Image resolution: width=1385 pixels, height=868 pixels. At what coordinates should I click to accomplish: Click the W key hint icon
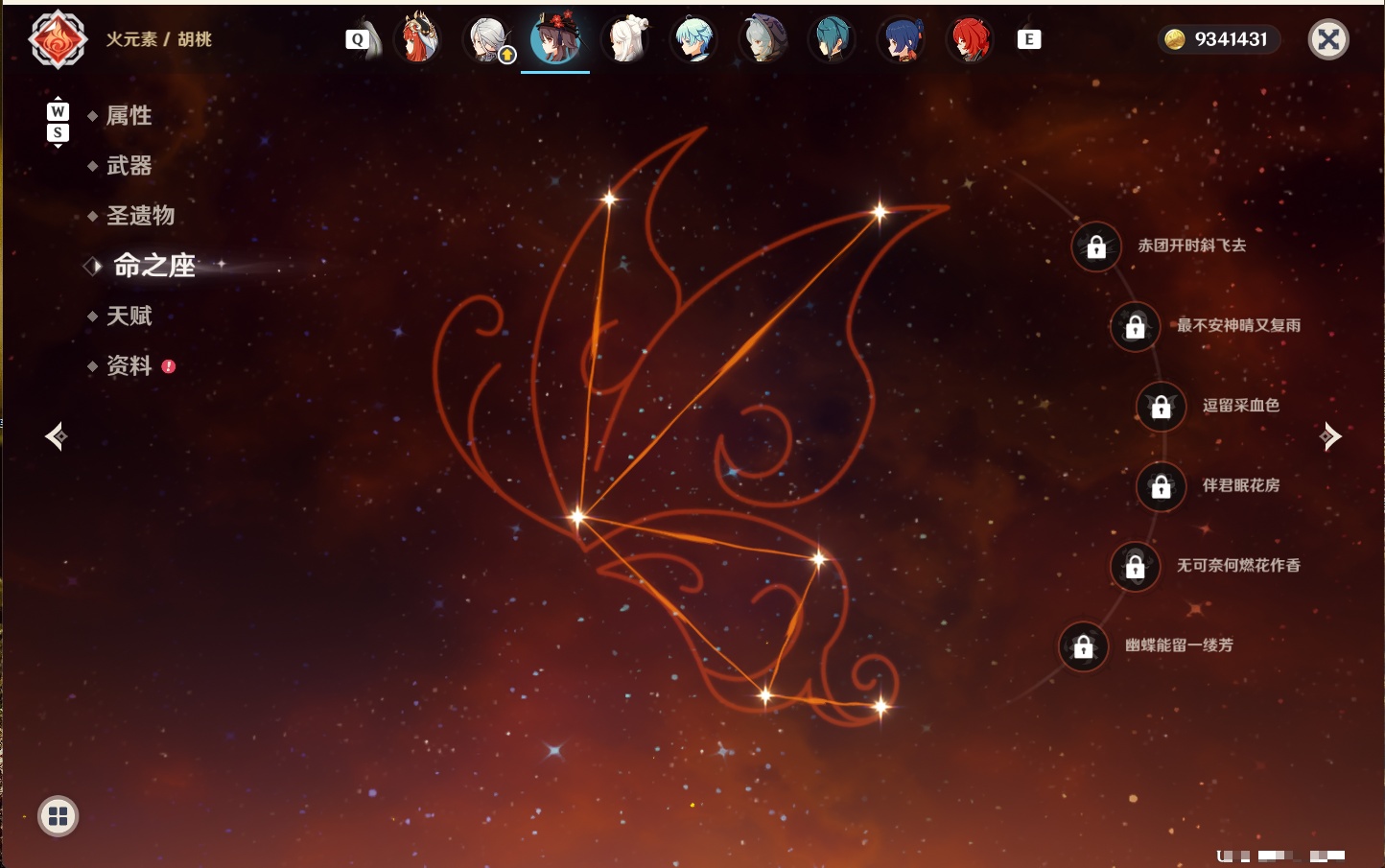pyautogui.click(x=58, y=111)
